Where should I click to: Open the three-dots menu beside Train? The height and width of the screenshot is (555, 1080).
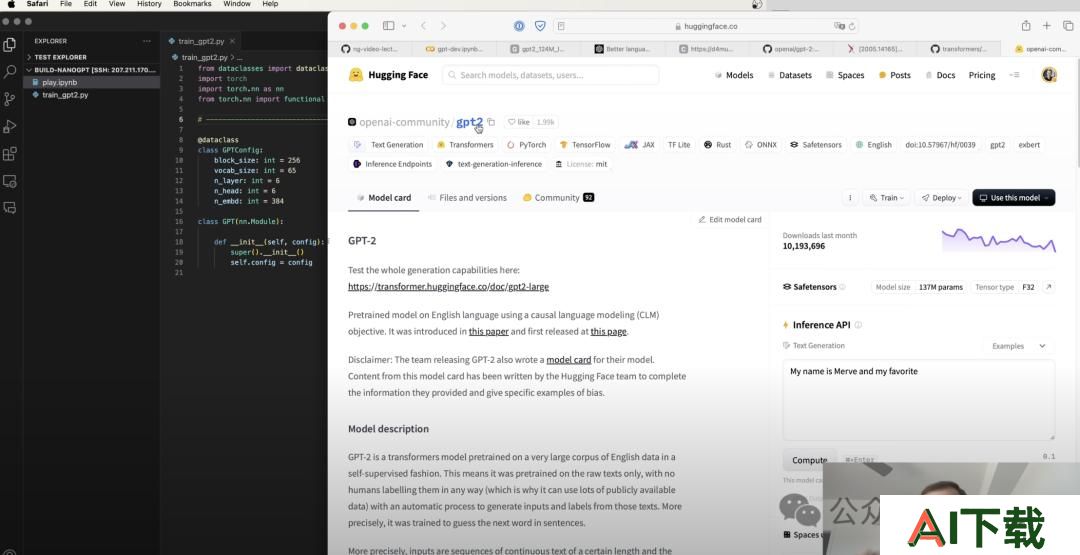pyautogui.click(x=850, y=198)
